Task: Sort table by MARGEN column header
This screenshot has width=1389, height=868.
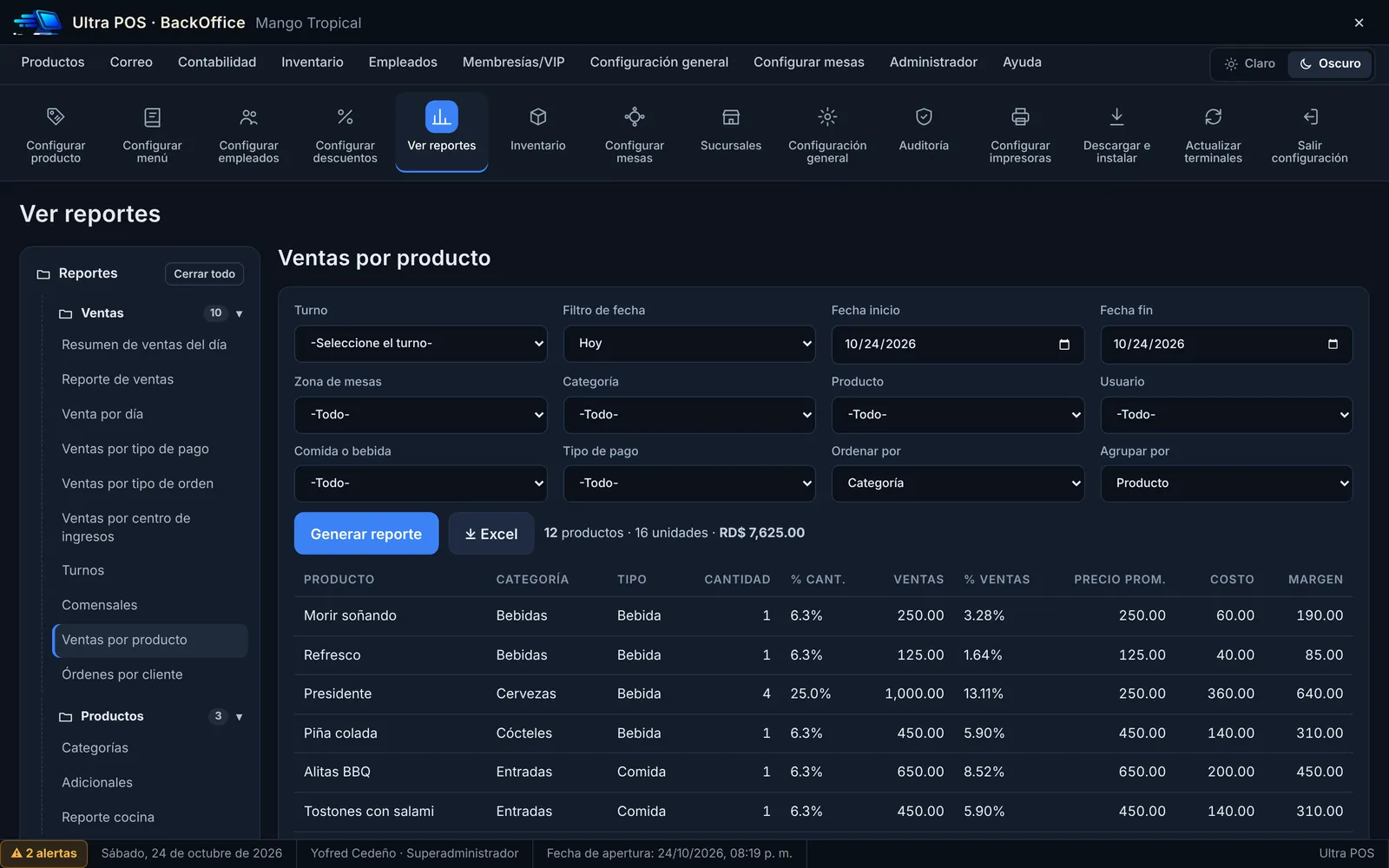Action: 1315,579
